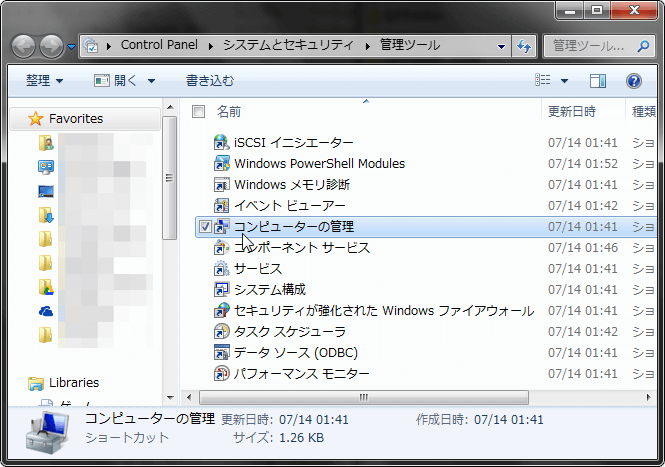Screen dimensions: 665x467
Task: Select the Favorites heading
Action: click(76, 118)
